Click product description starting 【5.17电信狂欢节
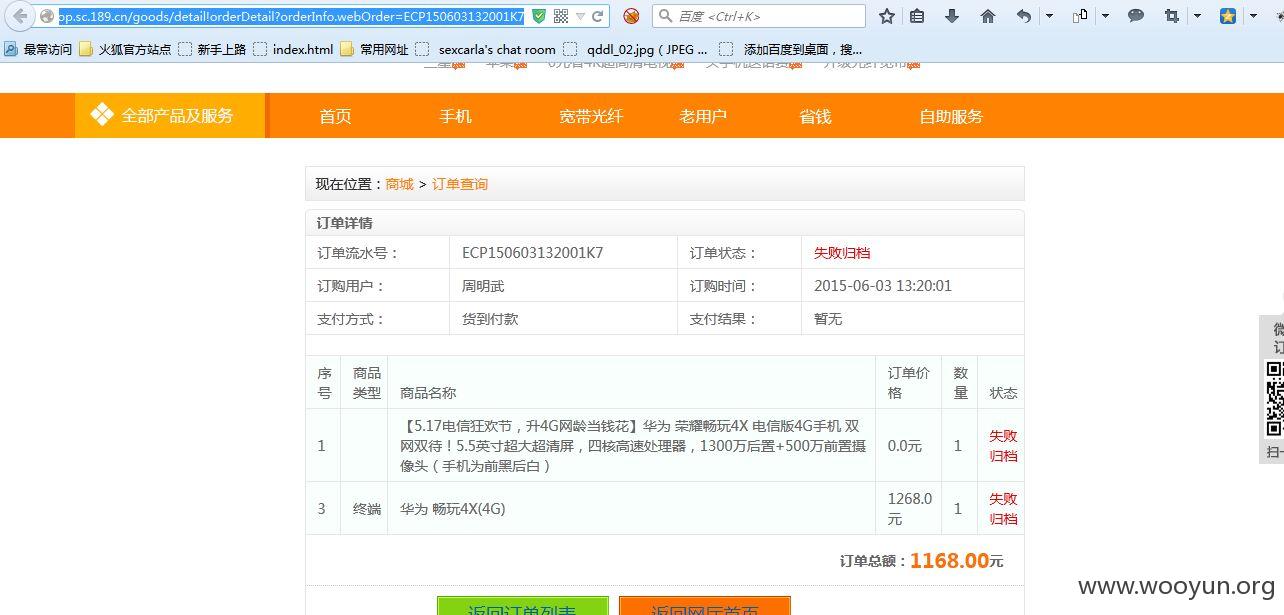This screenshot has width=1284, height=615. 633,445
